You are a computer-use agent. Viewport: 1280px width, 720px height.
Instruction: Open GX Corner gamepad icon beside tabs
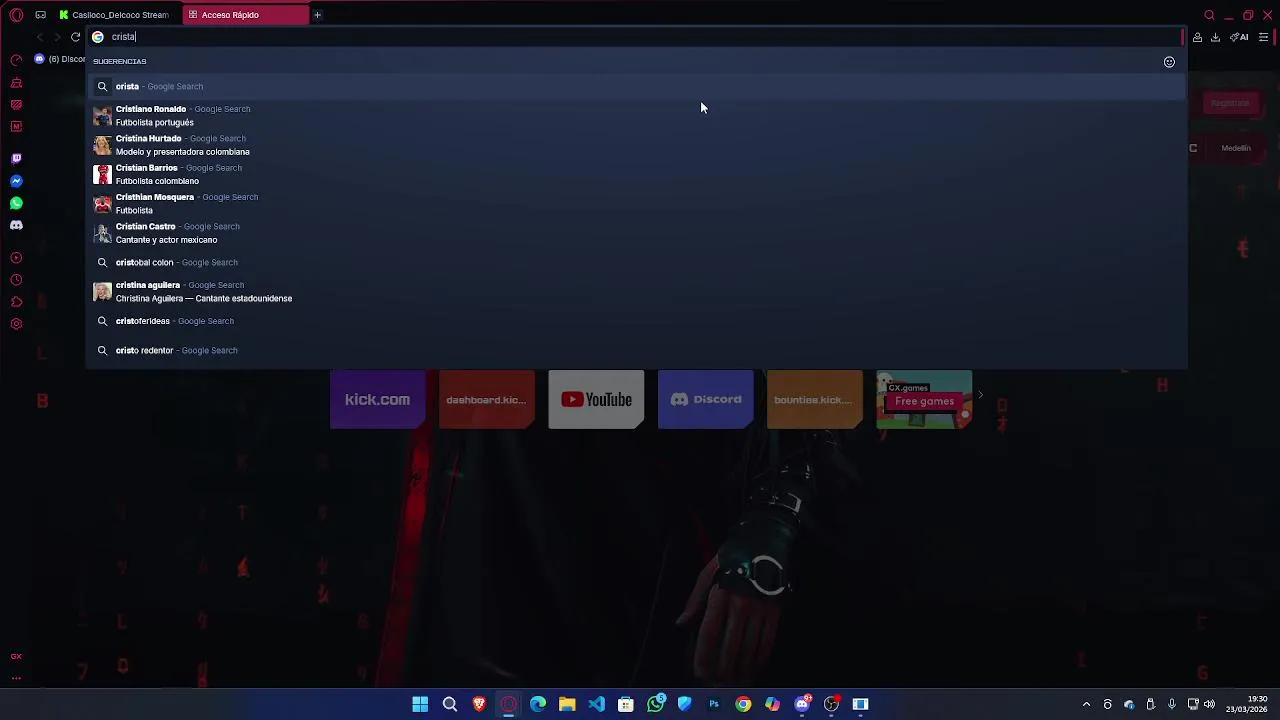40,15
